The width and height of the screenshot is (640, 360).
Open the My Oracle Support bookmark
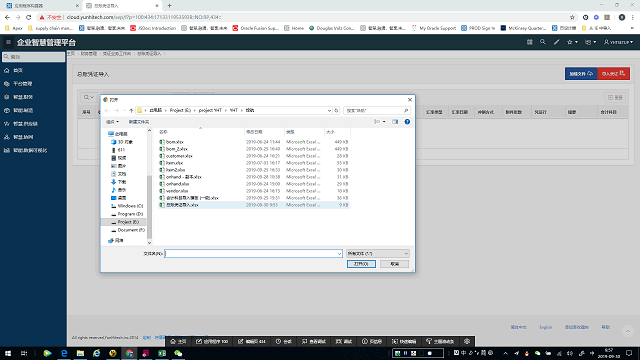click(434, 28)
